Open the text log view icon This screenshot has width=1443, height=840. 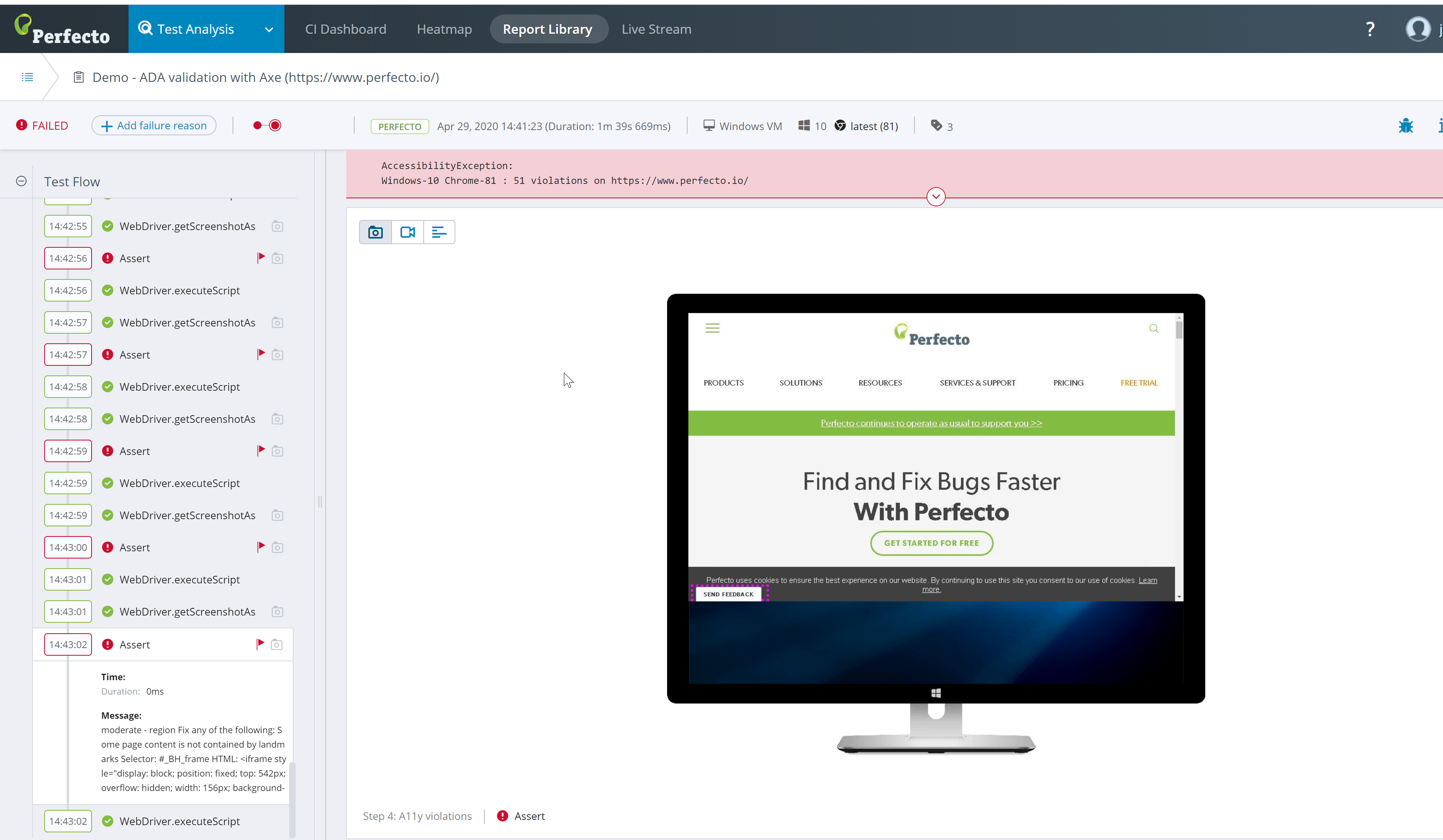439,232
